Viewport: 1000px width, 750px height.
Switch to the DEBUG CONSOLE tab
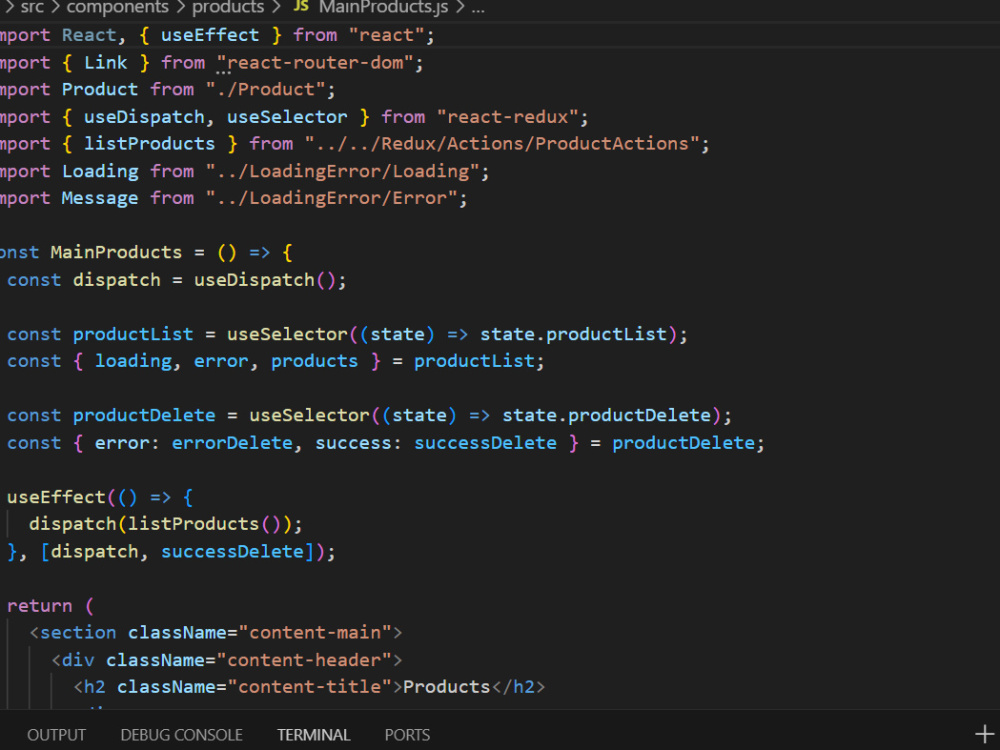181,735
